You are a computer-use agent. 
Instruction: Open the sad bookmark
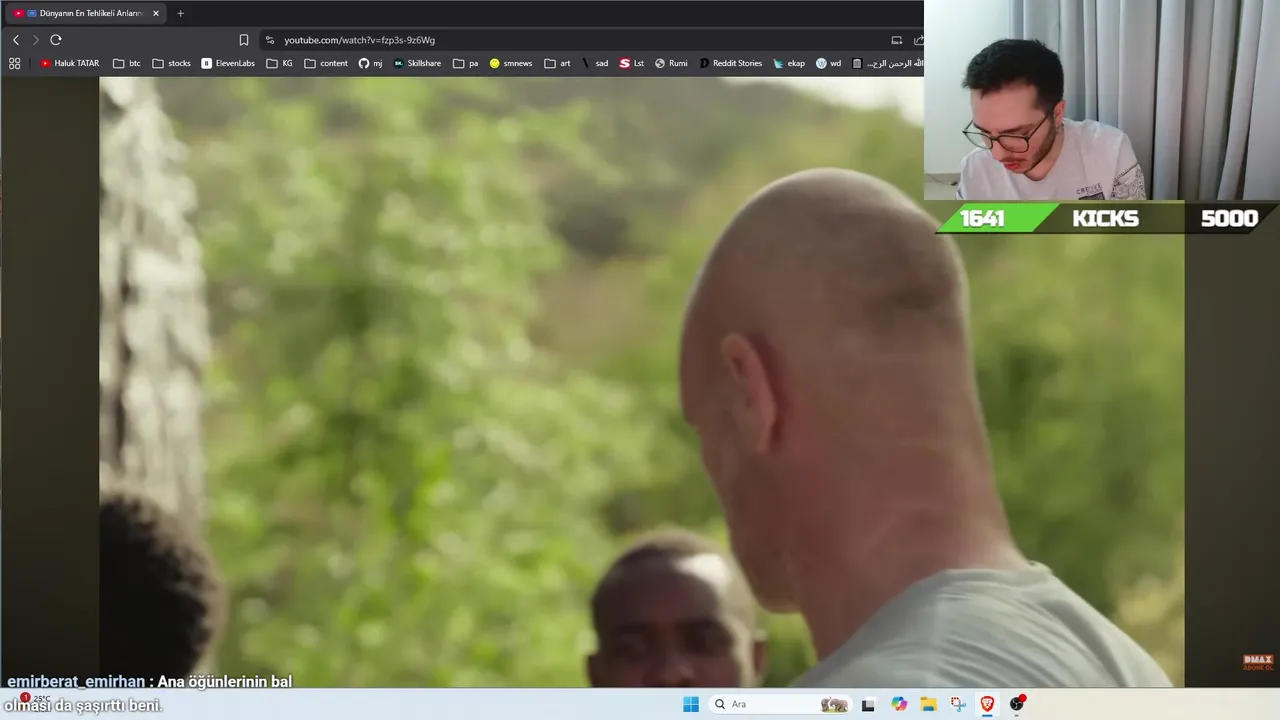[x=595, y=63]
